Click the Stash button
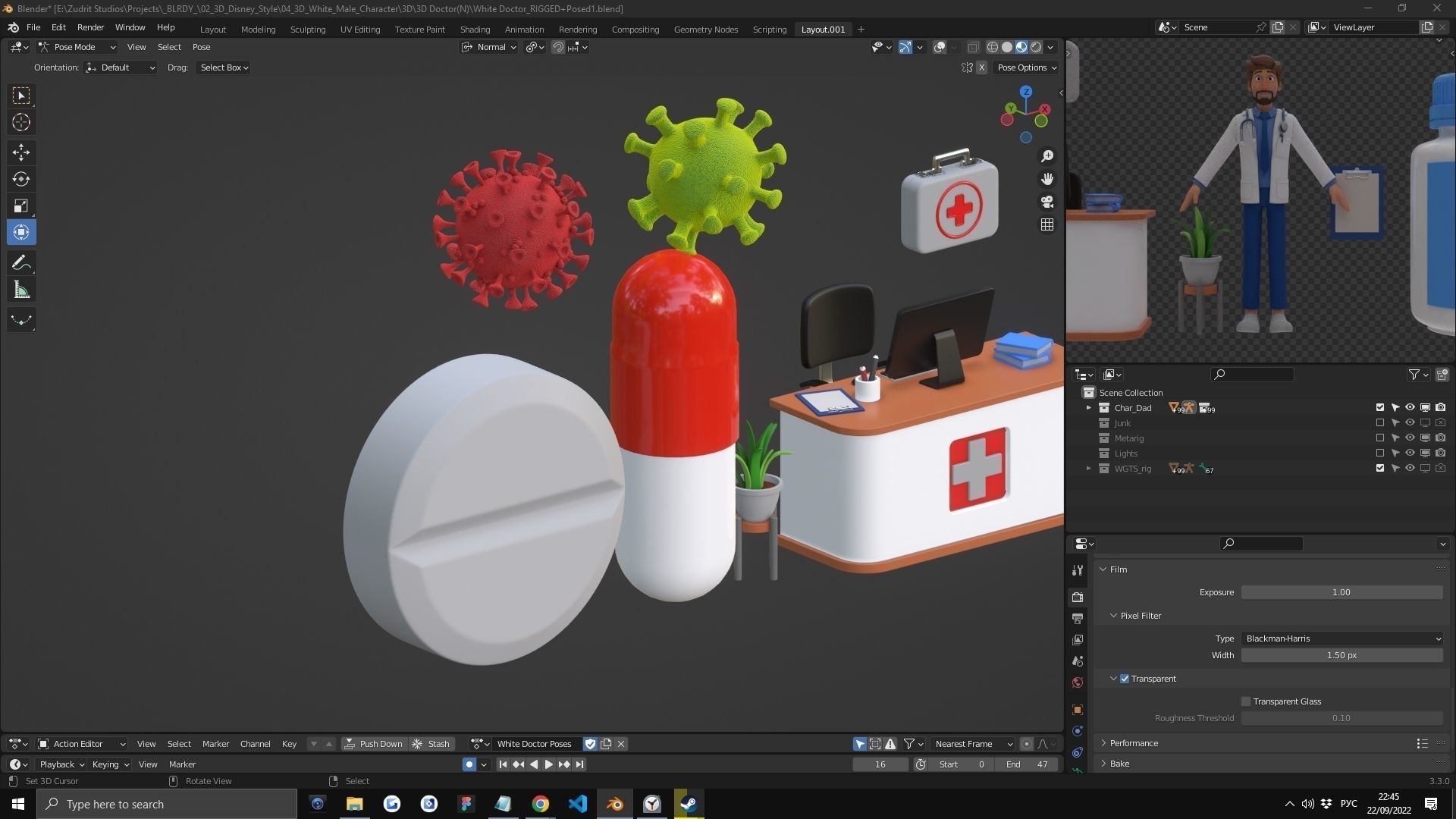The image size is (1456, 819). click(431, 744)
